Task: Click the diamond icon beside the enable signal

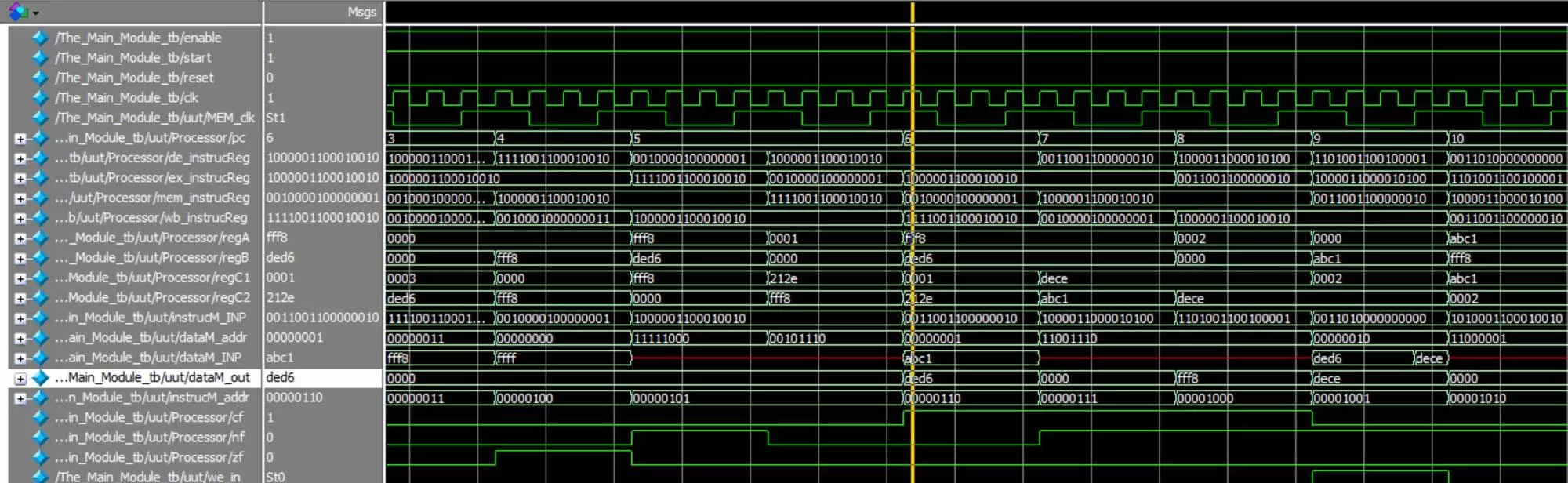Action: point(40,38)
